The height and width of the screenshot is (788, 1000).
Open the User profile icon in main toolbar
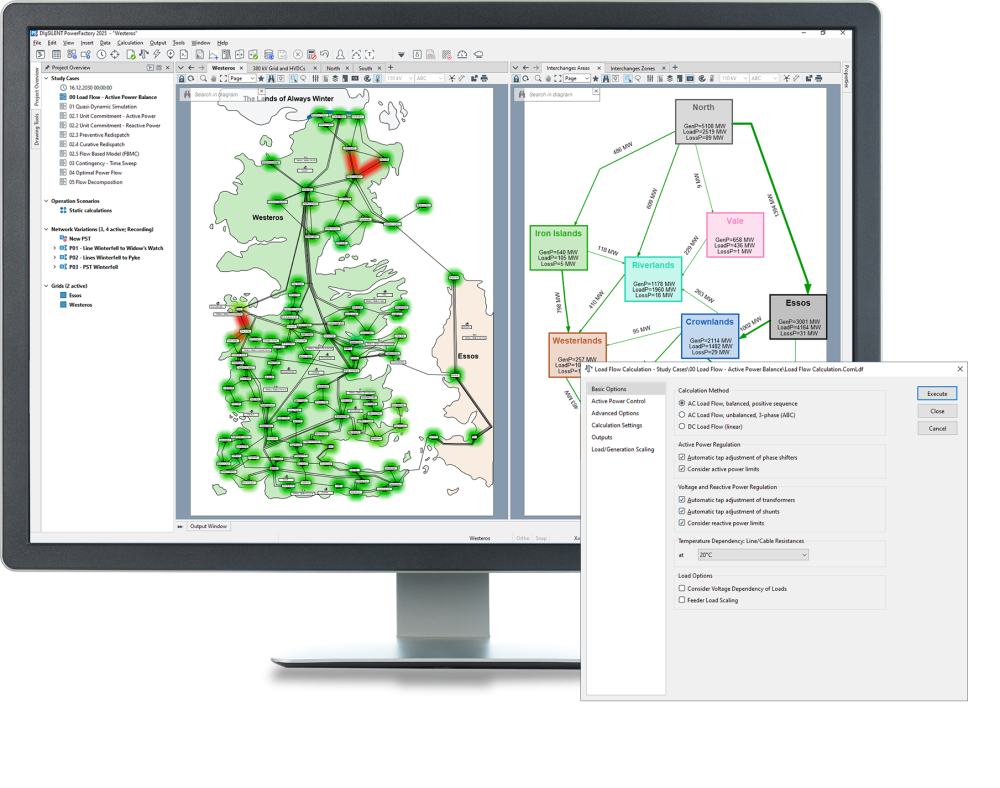pos(341,55)
